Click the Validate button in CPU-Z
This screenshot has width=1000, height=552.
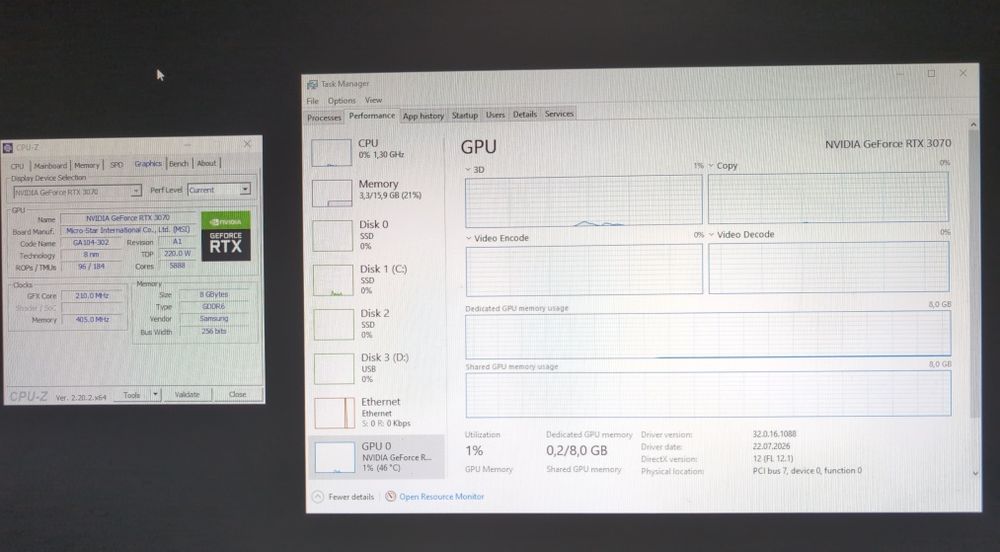pyautogui.click(x=187, y=395)
